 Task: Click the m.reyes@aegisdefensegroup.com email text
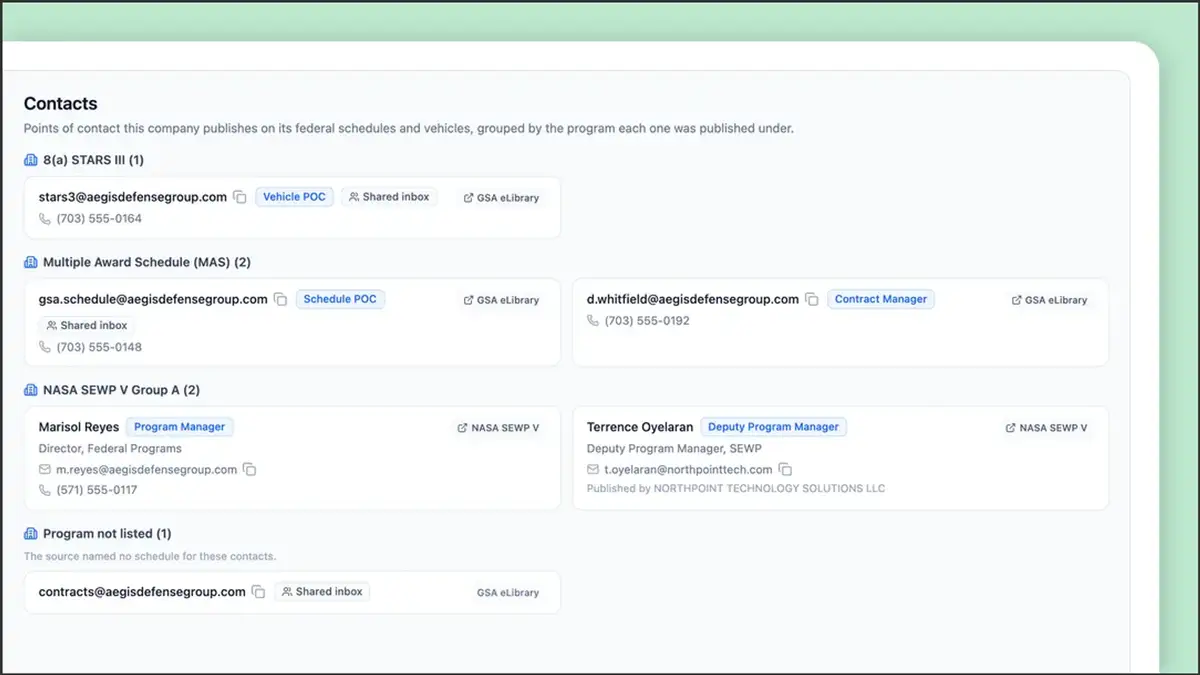[x=146, y=469]
